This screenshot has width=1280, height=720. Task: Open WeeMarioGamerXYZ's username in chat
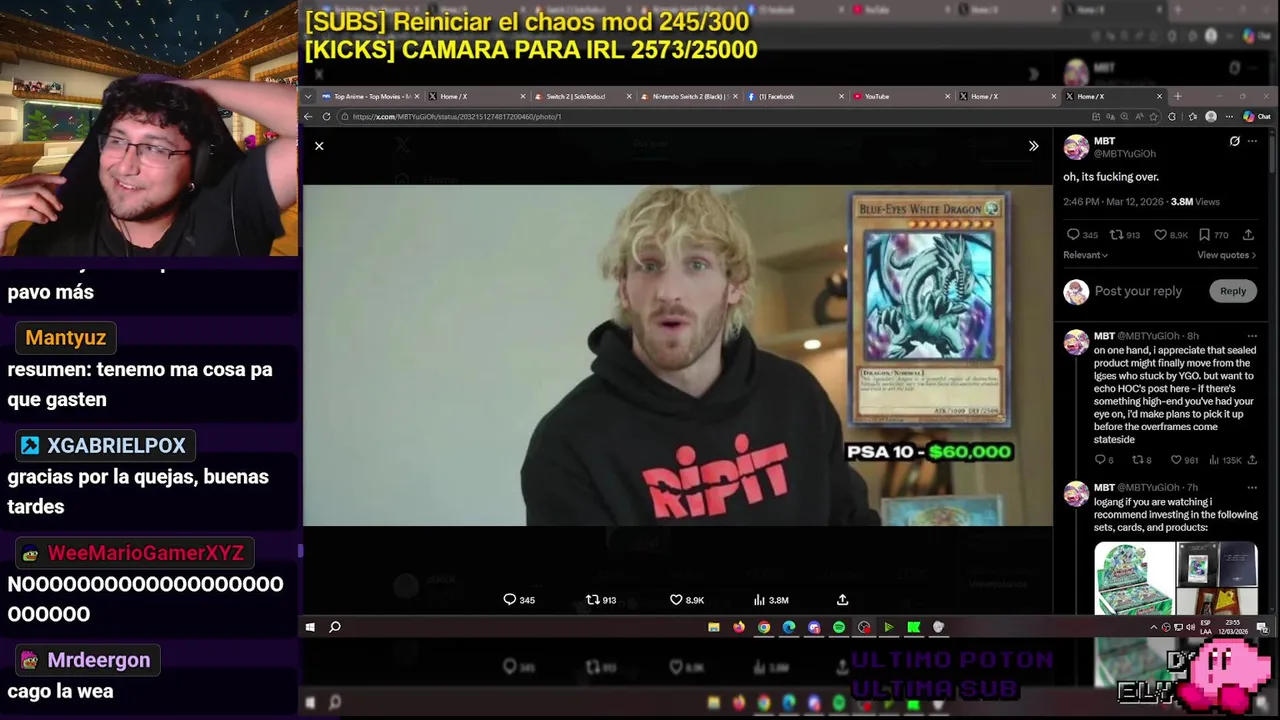click(145, 553)
